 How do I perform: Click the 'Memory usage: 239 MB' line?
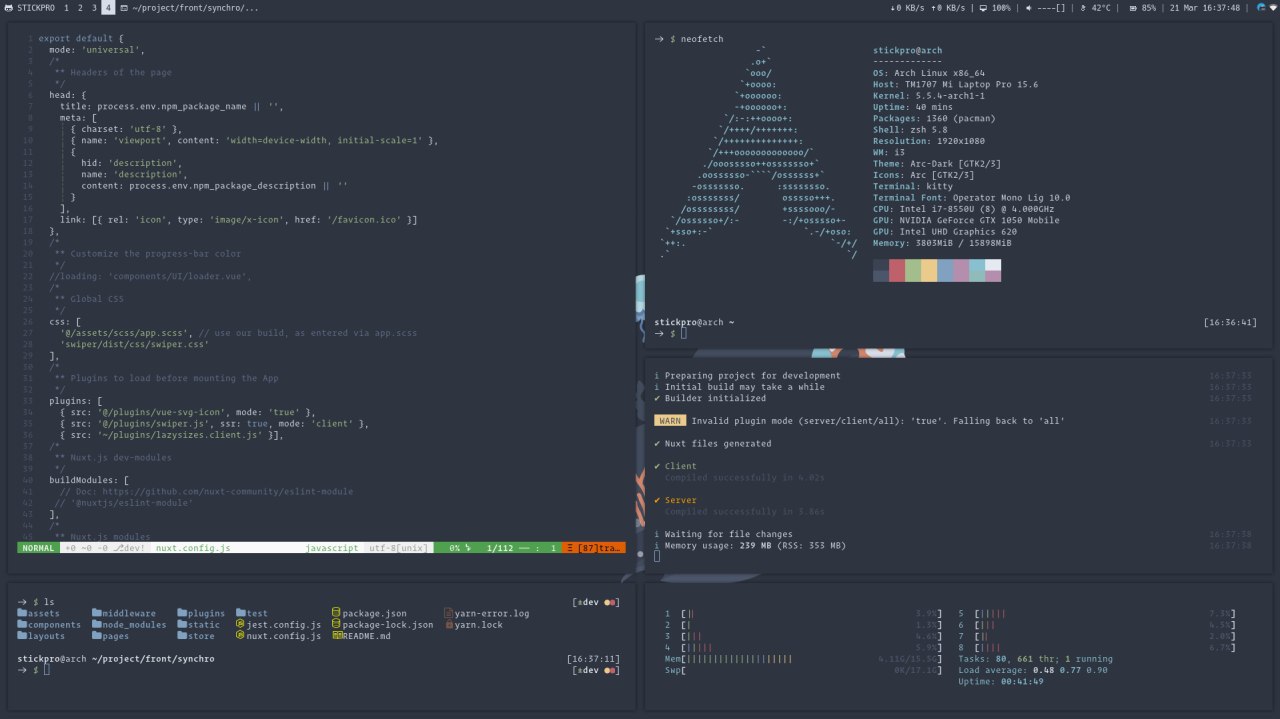click(749, 546)
